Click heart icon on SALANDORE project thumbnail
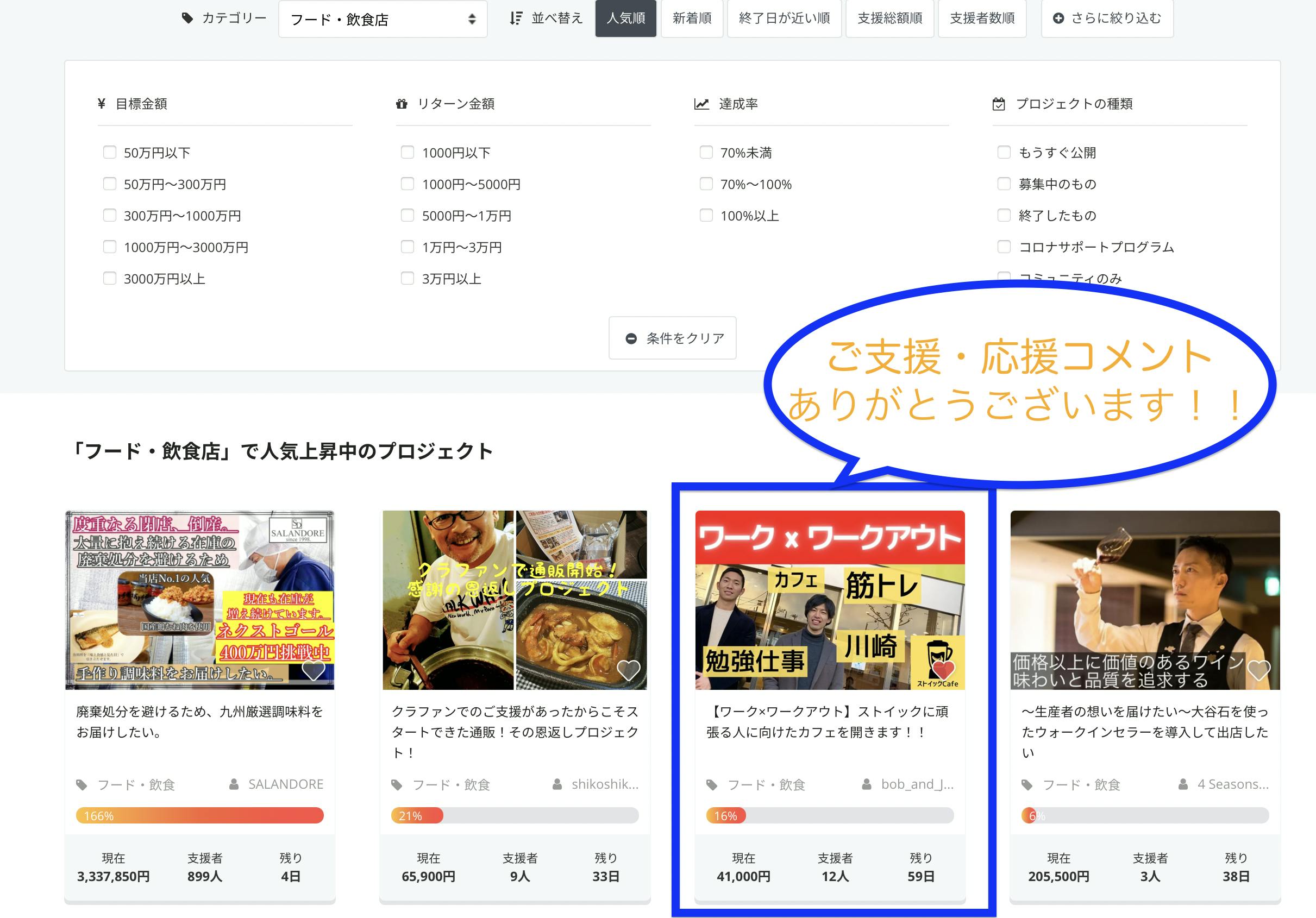This screenshot has width=1316, height=918. 313,670
